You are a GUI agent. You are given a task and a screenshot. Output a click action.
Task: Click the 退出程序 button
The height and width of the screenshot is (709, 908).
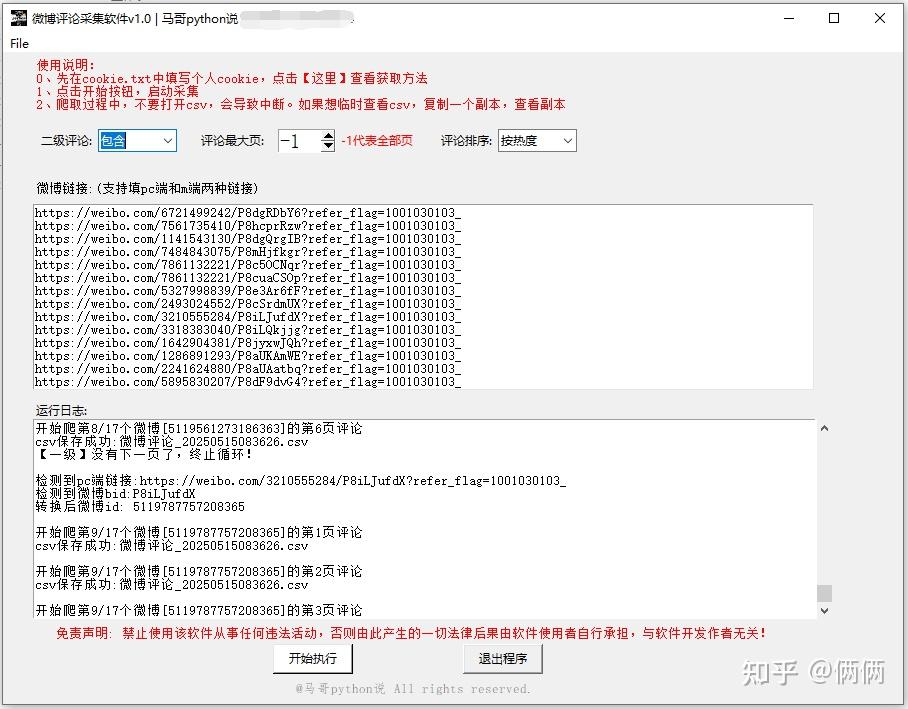503,659
